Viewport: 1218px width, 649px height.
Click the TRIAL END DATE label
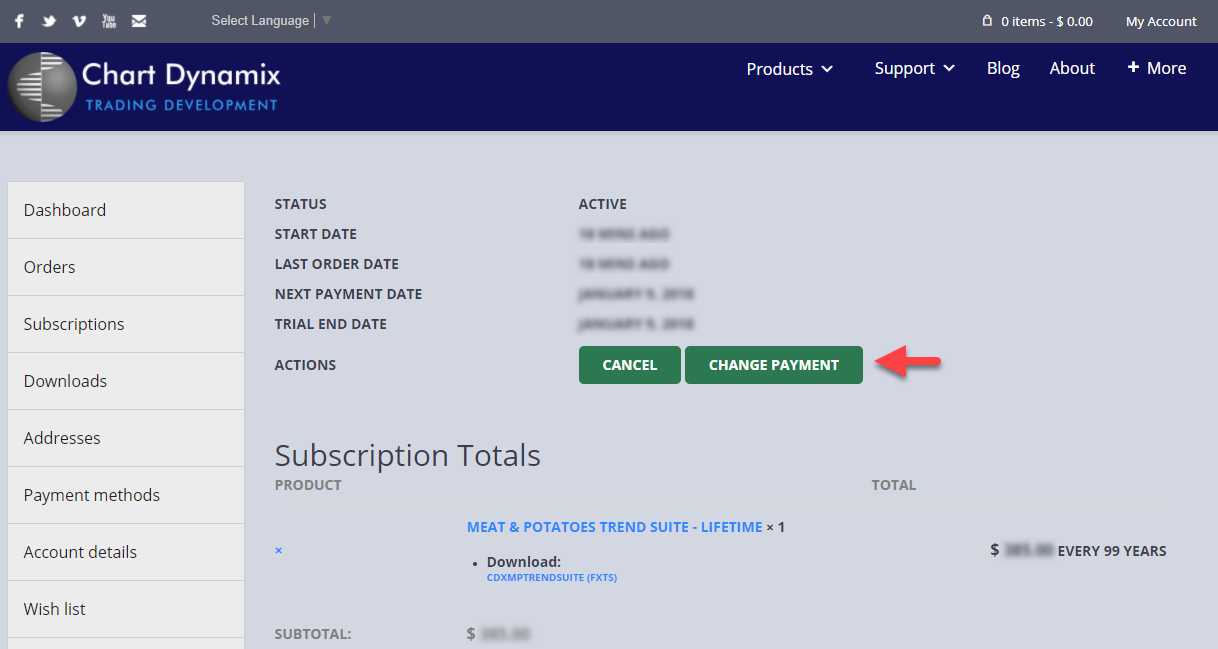(x=331, y=324)
